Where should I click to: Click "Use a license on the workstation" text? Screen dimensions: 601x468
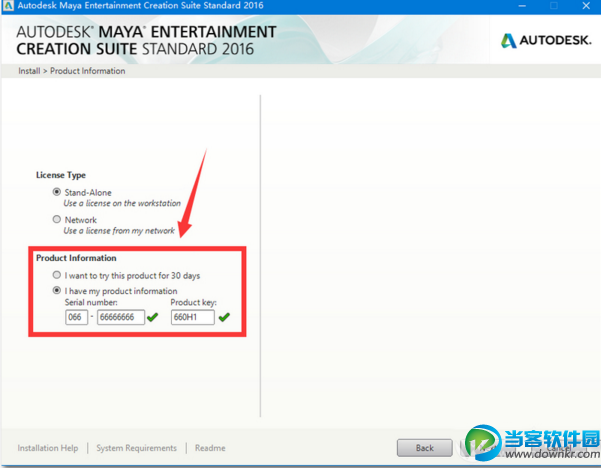(122, 203)
